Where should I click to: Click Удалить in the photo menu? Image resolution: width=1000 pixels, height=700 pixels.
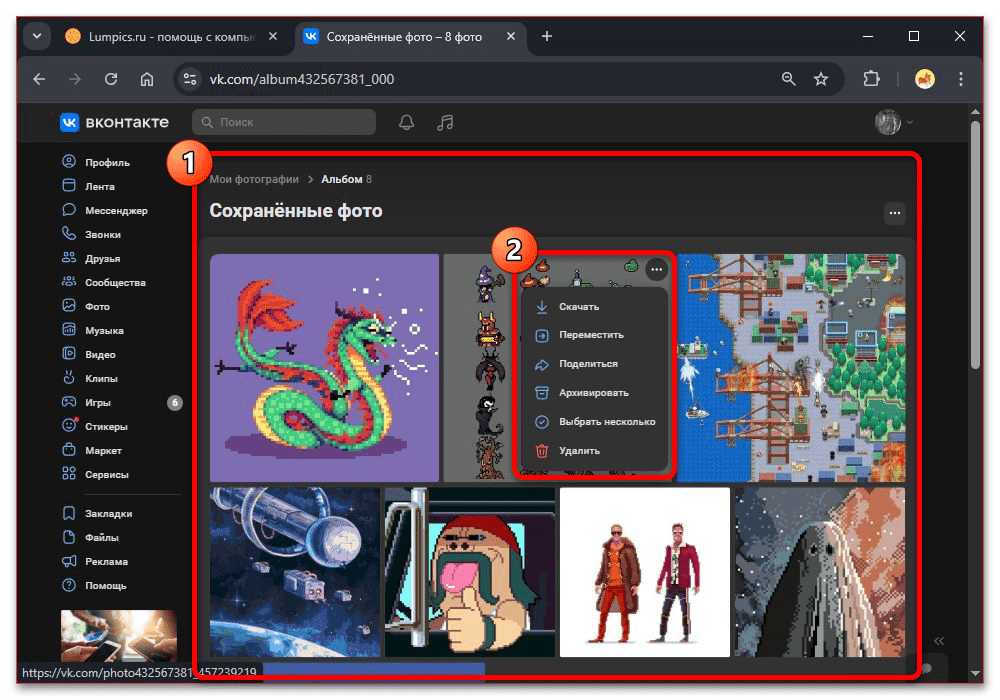point(579,451)
